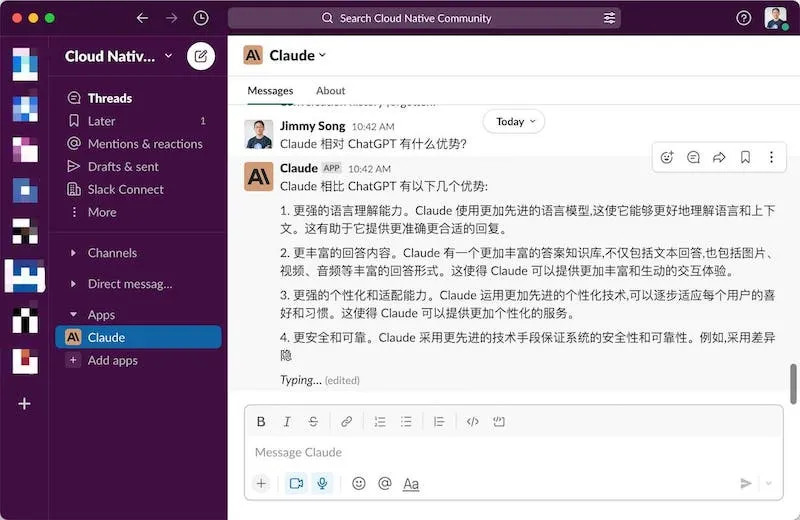This screenshot has width=800, height=520.
Task: Switch to the Messages tab
Action: coord(270,91)
